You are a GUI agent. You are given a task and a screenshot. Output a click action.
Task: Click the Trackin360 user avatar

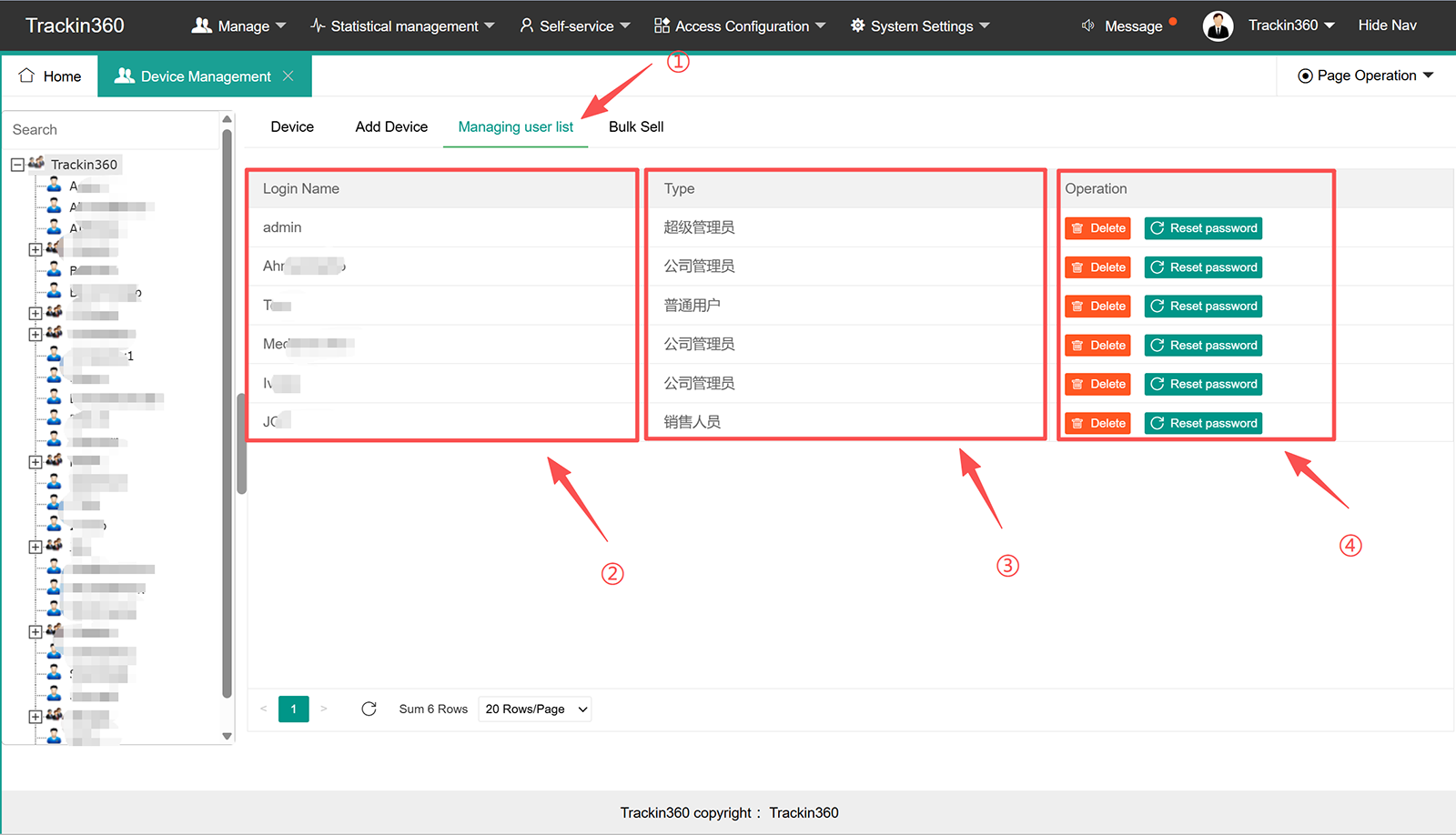pos(1218,25)
